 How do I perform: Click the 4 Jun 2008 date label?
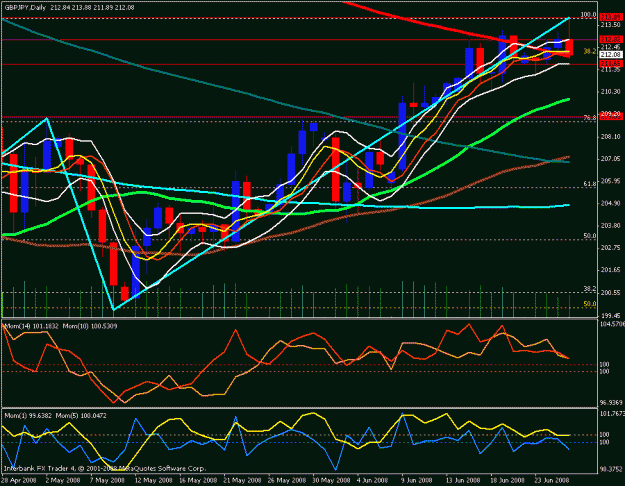(x=373, y=480)
